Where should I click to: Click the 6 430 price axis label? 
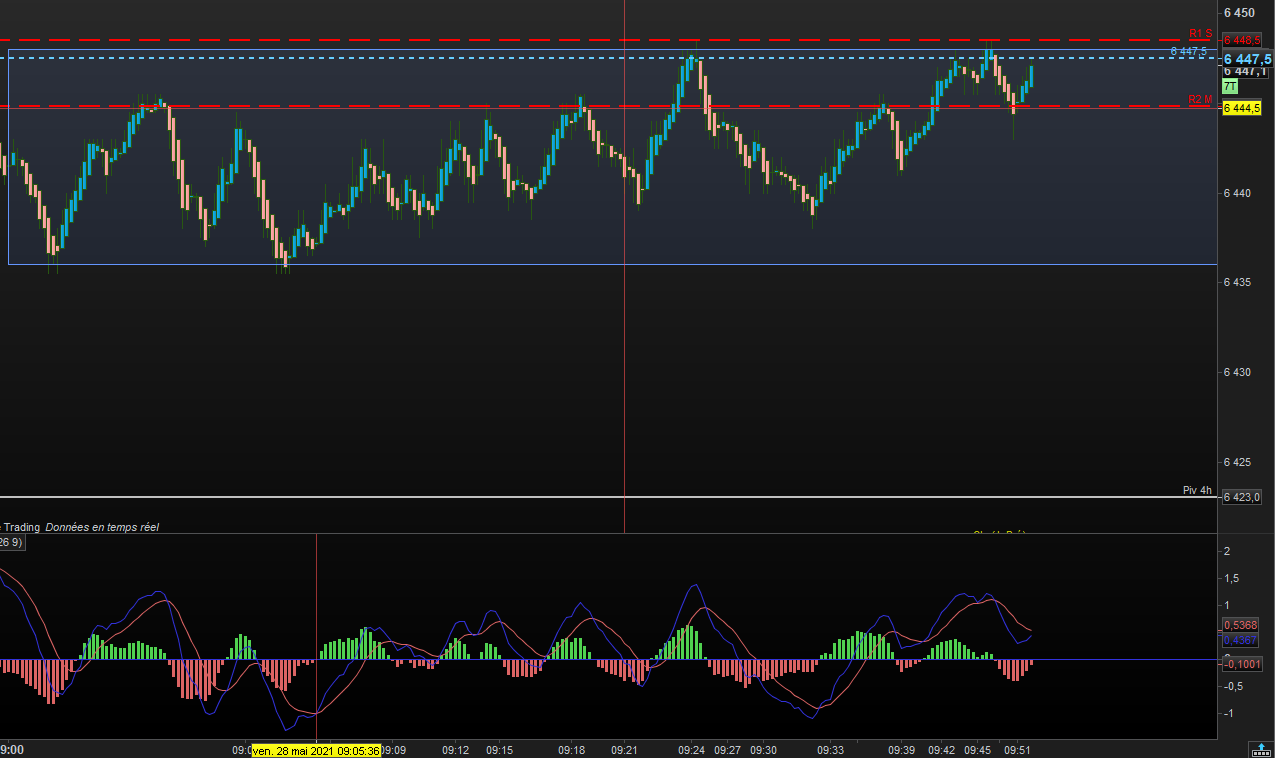point(1239,373)
